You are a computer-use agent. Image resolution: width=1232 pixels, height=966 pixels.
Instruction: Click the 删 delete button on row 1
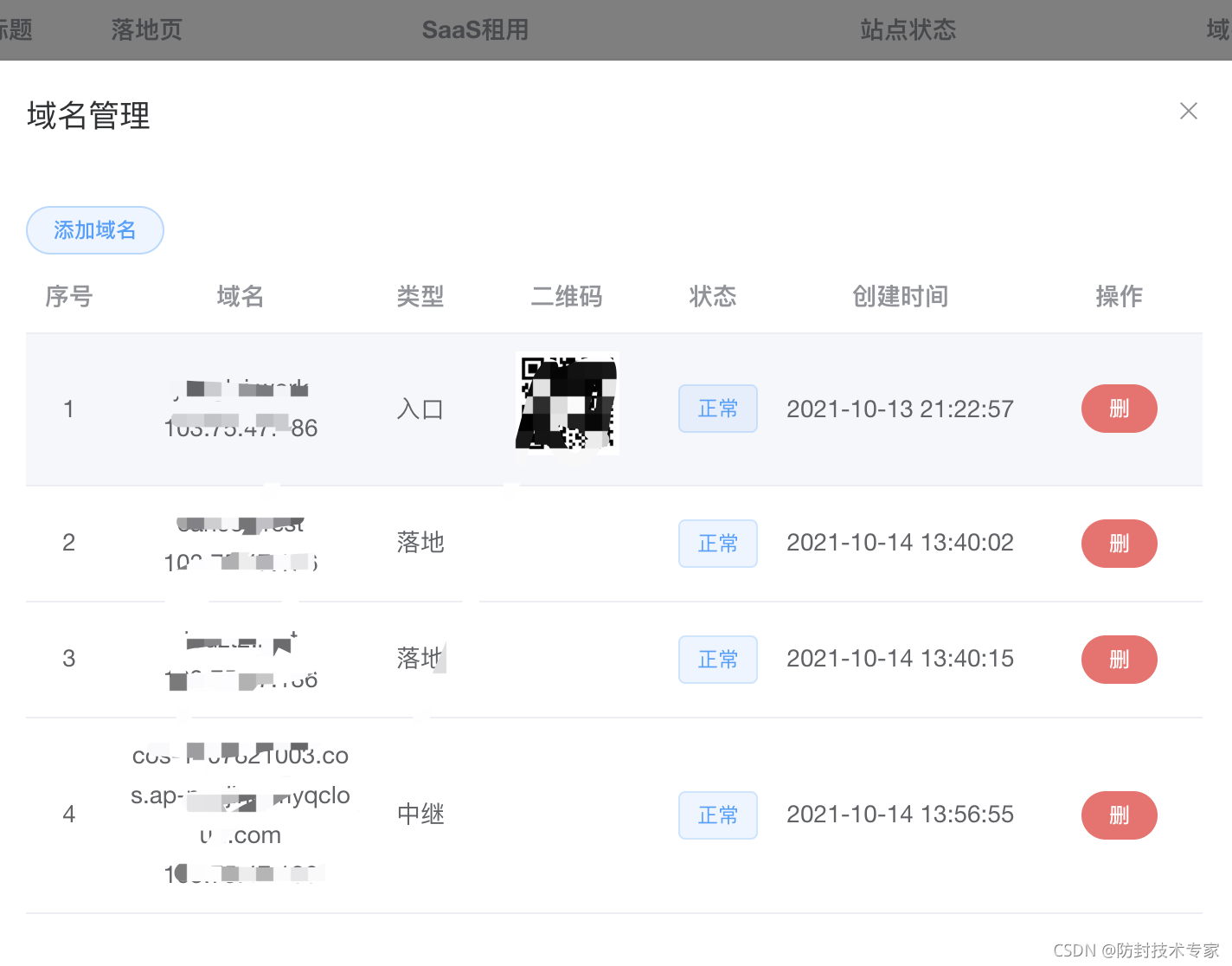click(1119, 409)
